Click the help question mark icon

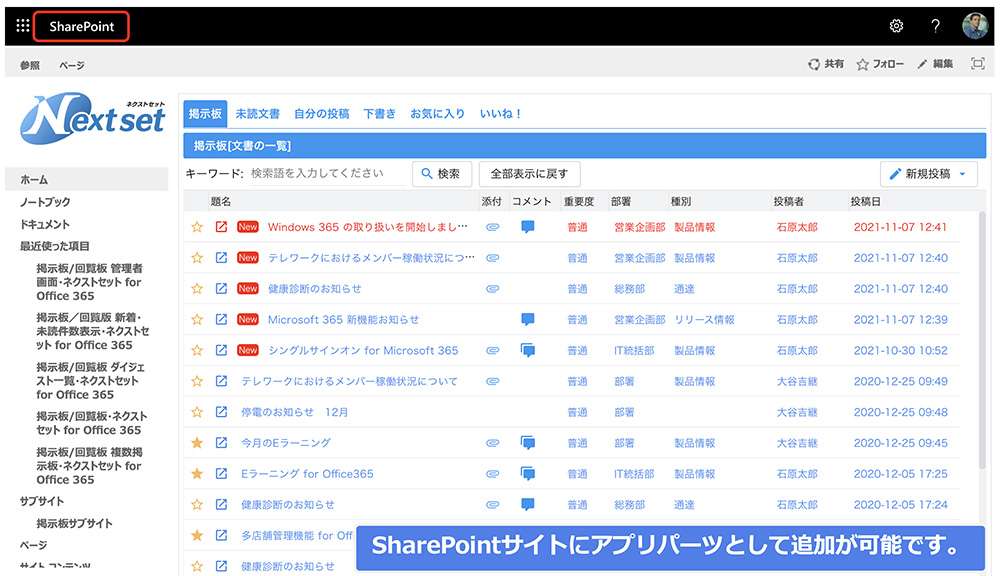point(935,26)
